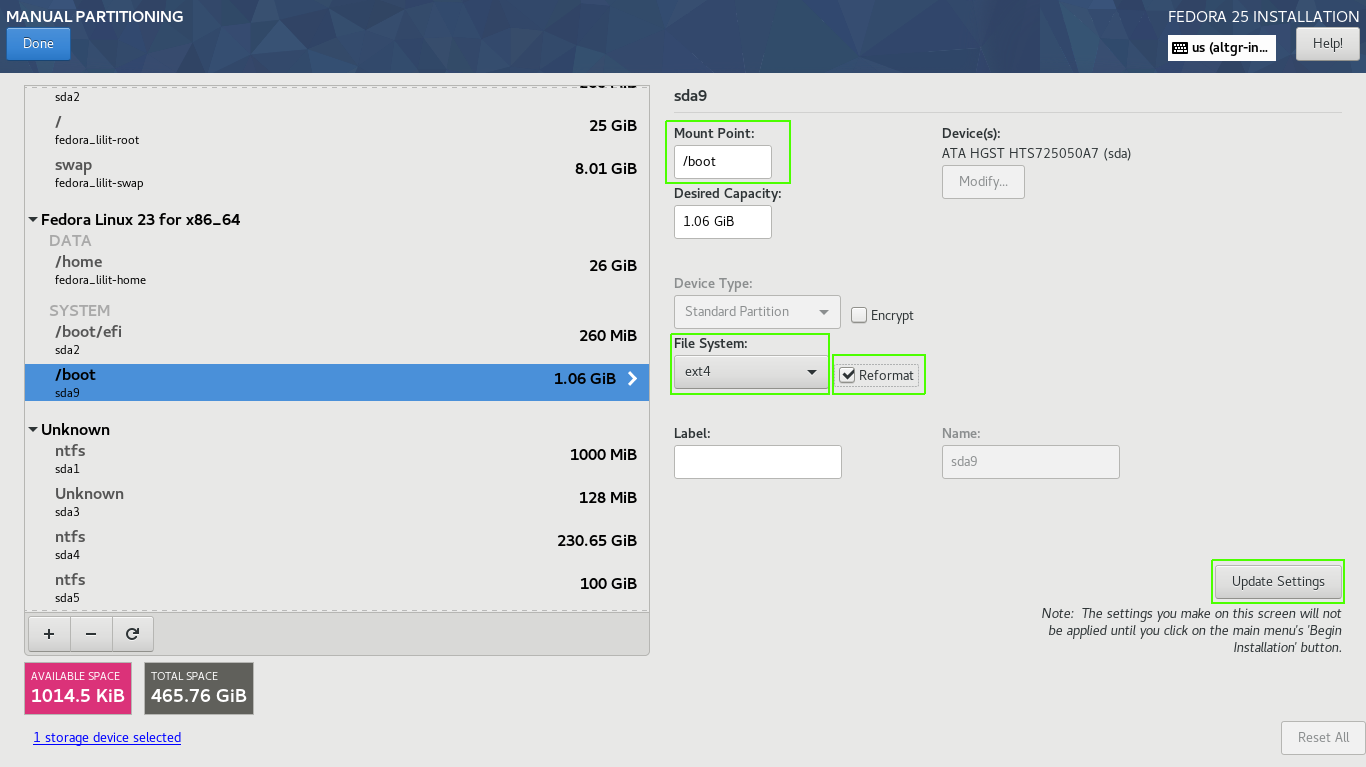Viewport: 1366px width, 767px height.
Task: Click the FEDORA 25 INSTALLATION title
Action: [1264, 17]
